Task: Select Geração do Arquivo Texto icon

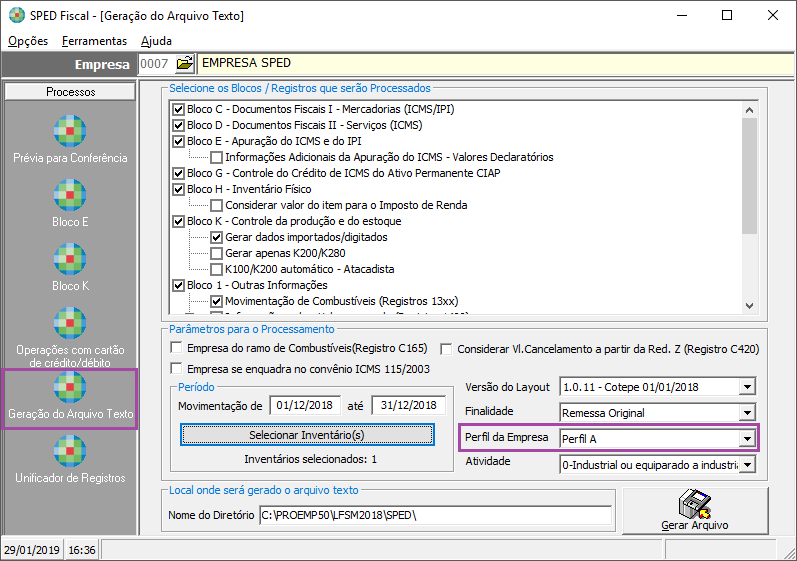Action: [70, 388]
